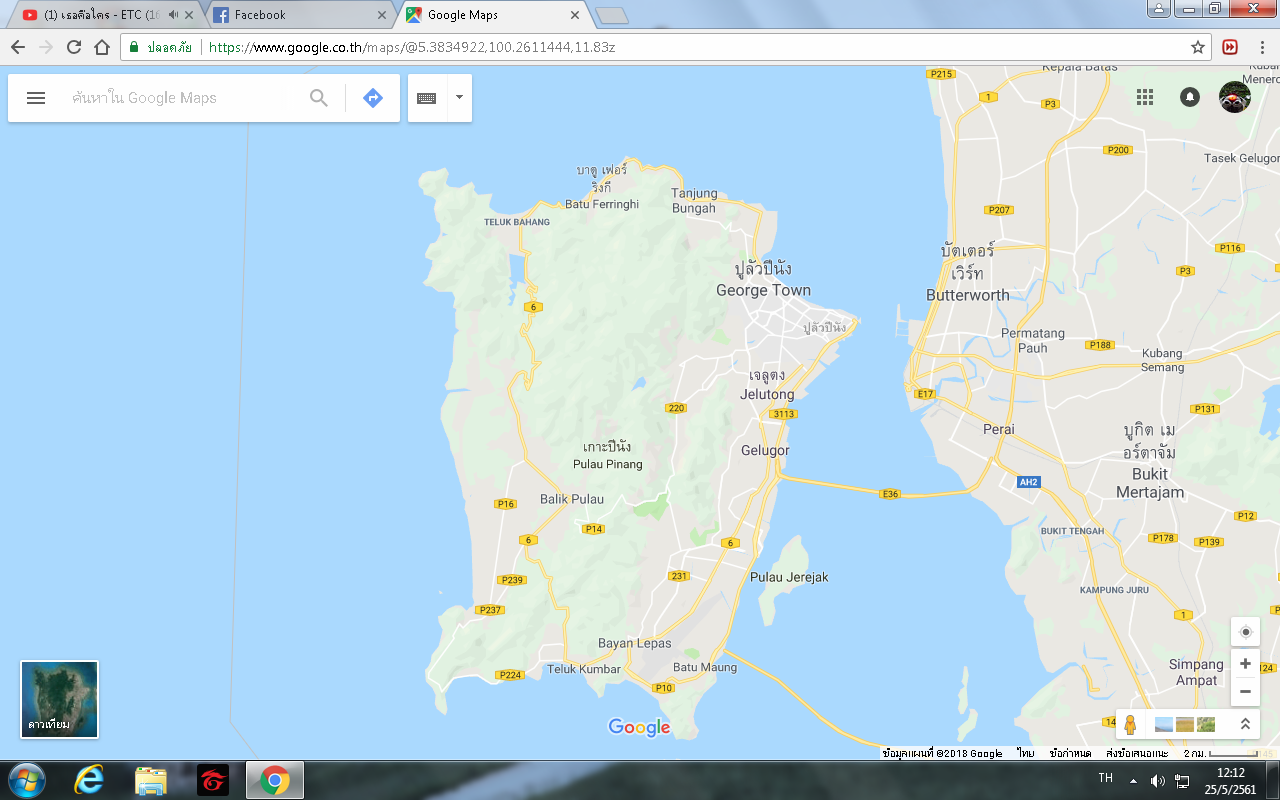
Task: Click the search magnifier icon
Action: pos(319,98)
